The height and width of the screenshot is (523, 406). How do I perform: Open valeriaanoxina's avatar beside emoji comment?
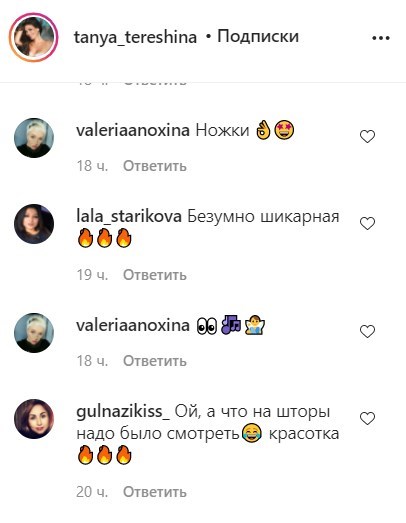pyautogui.click(x=34, y=333)
